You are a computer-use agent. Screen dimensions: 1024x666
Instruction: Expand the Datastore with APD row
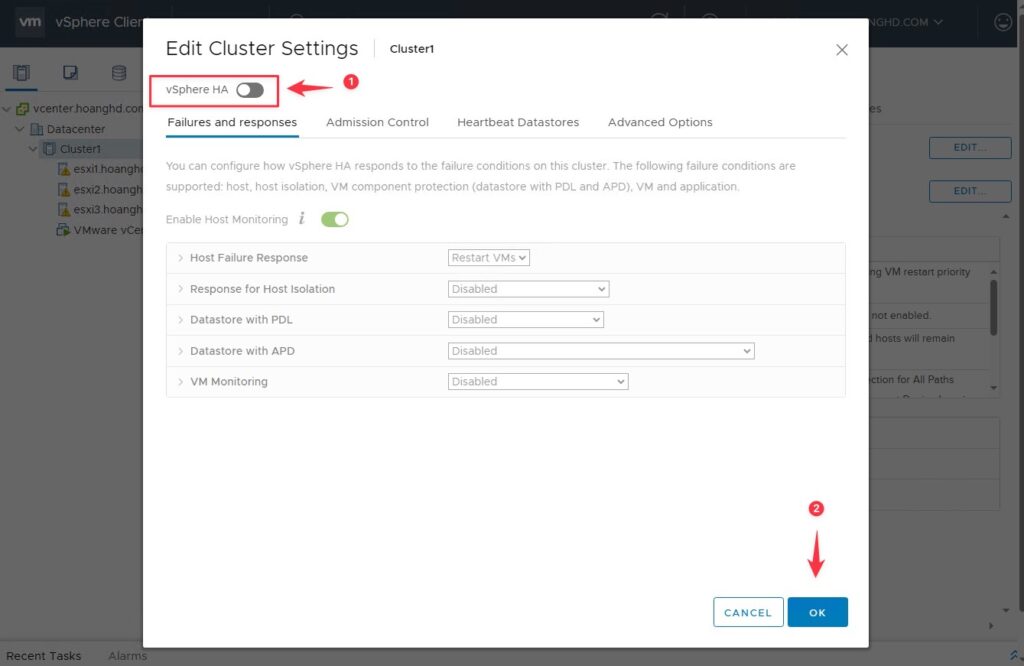(181, 351)
